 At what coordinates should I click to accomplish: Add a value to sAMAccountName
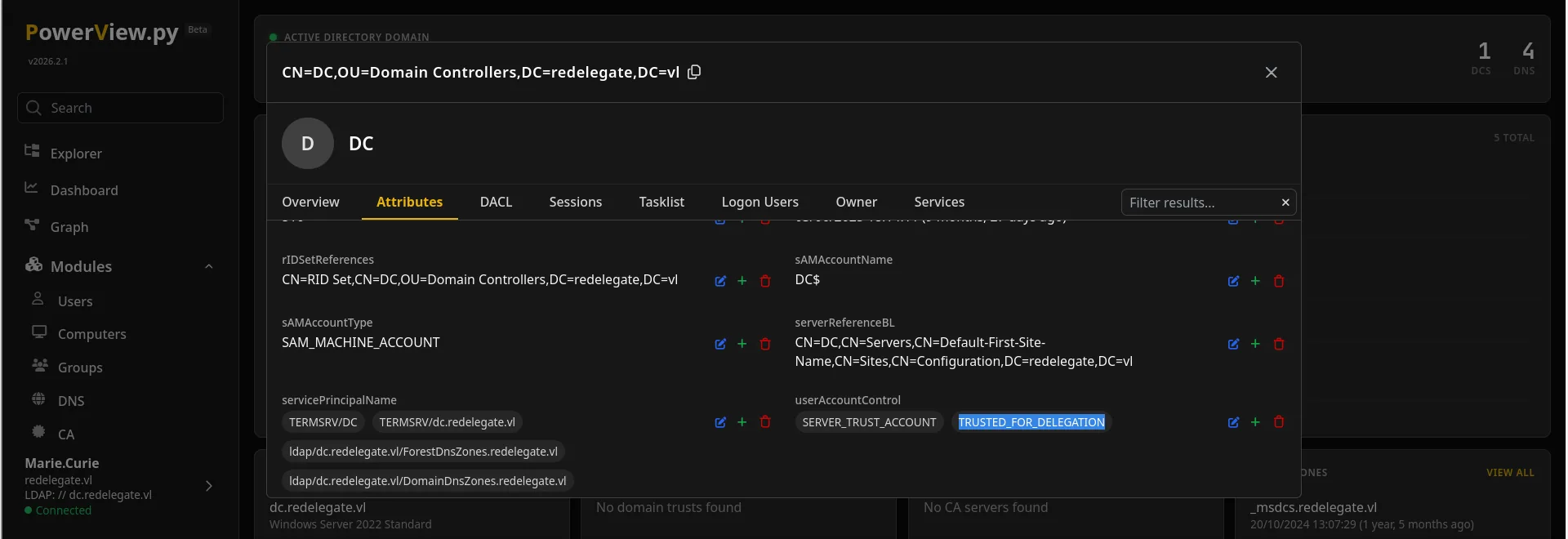[x=1255, y=281]
